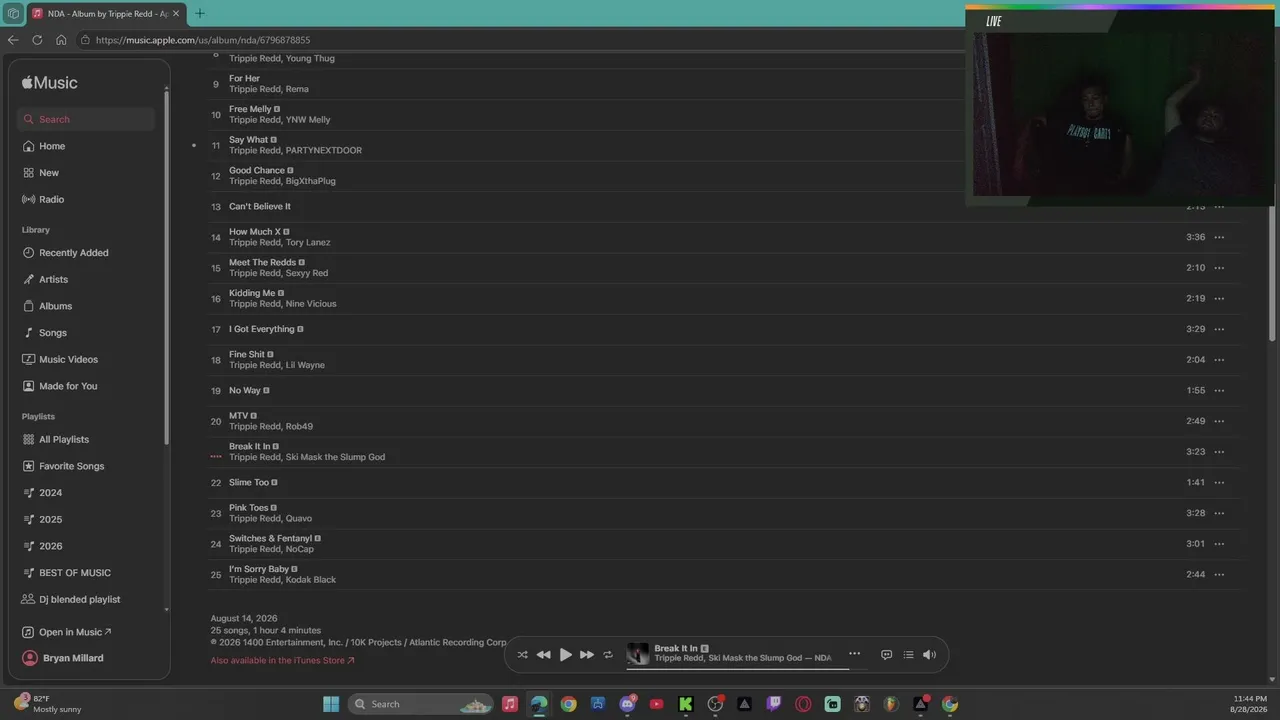Open more options for MTV track

pyautogui.click(x=1219, y=421)
